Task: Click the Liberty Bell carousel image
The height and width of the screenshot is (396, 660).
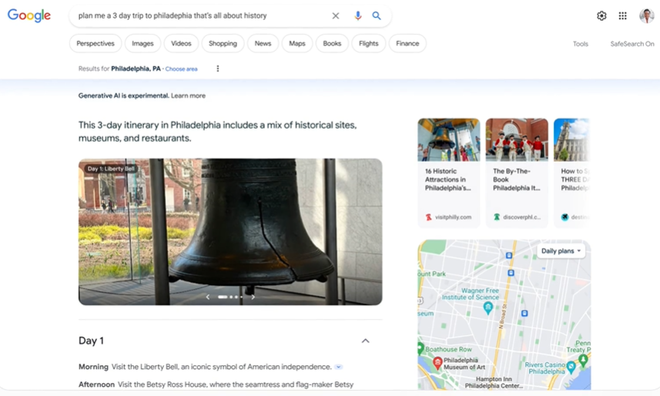Action: [230, 232]
